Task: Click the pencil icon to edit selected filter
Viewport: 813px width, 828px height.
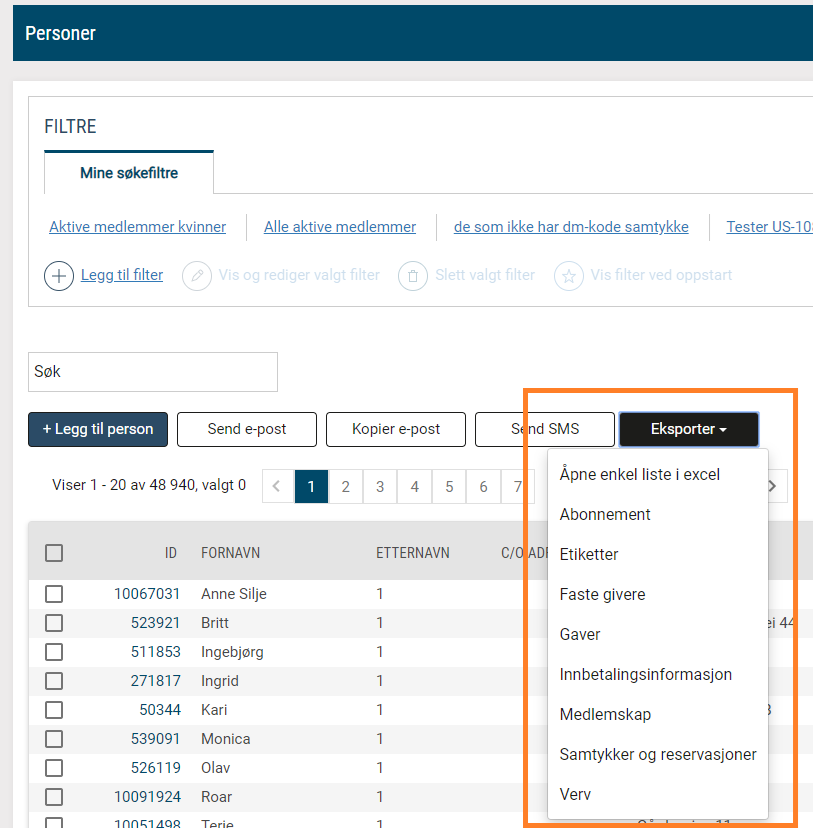Action: pos(197,275)
